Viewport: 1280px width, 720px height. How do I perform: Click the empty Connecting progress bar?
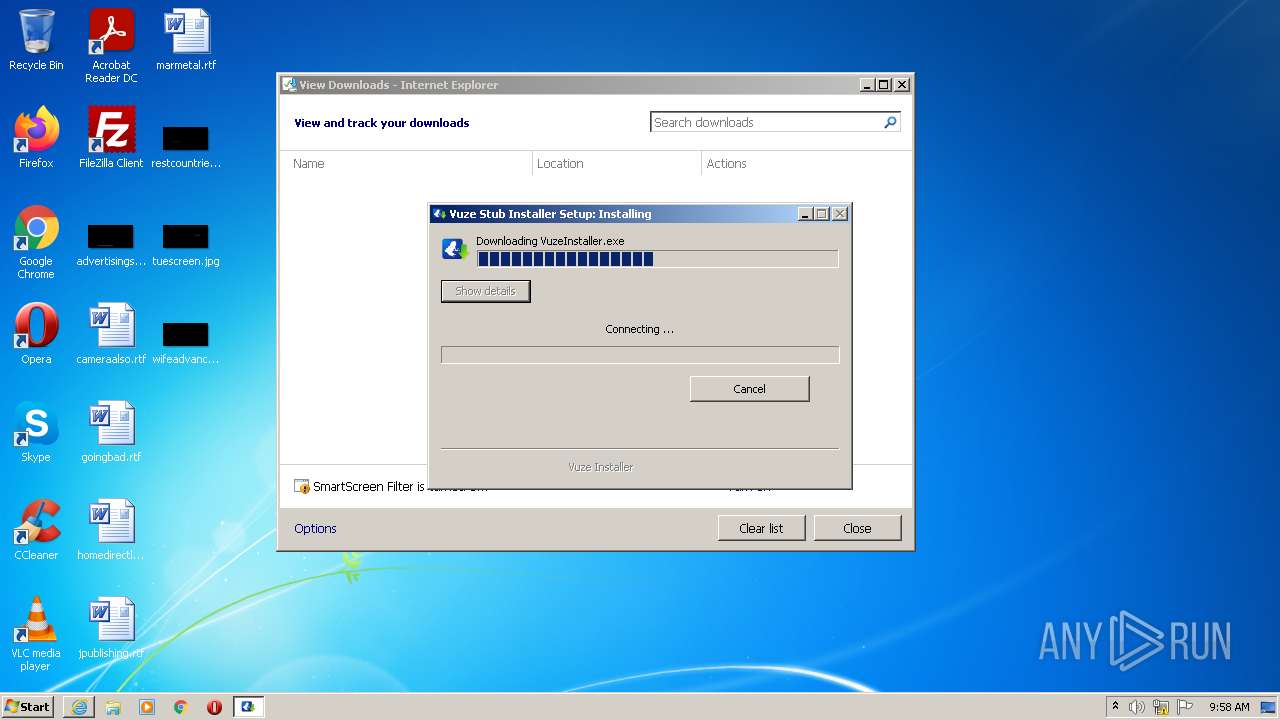coord(640,355)
